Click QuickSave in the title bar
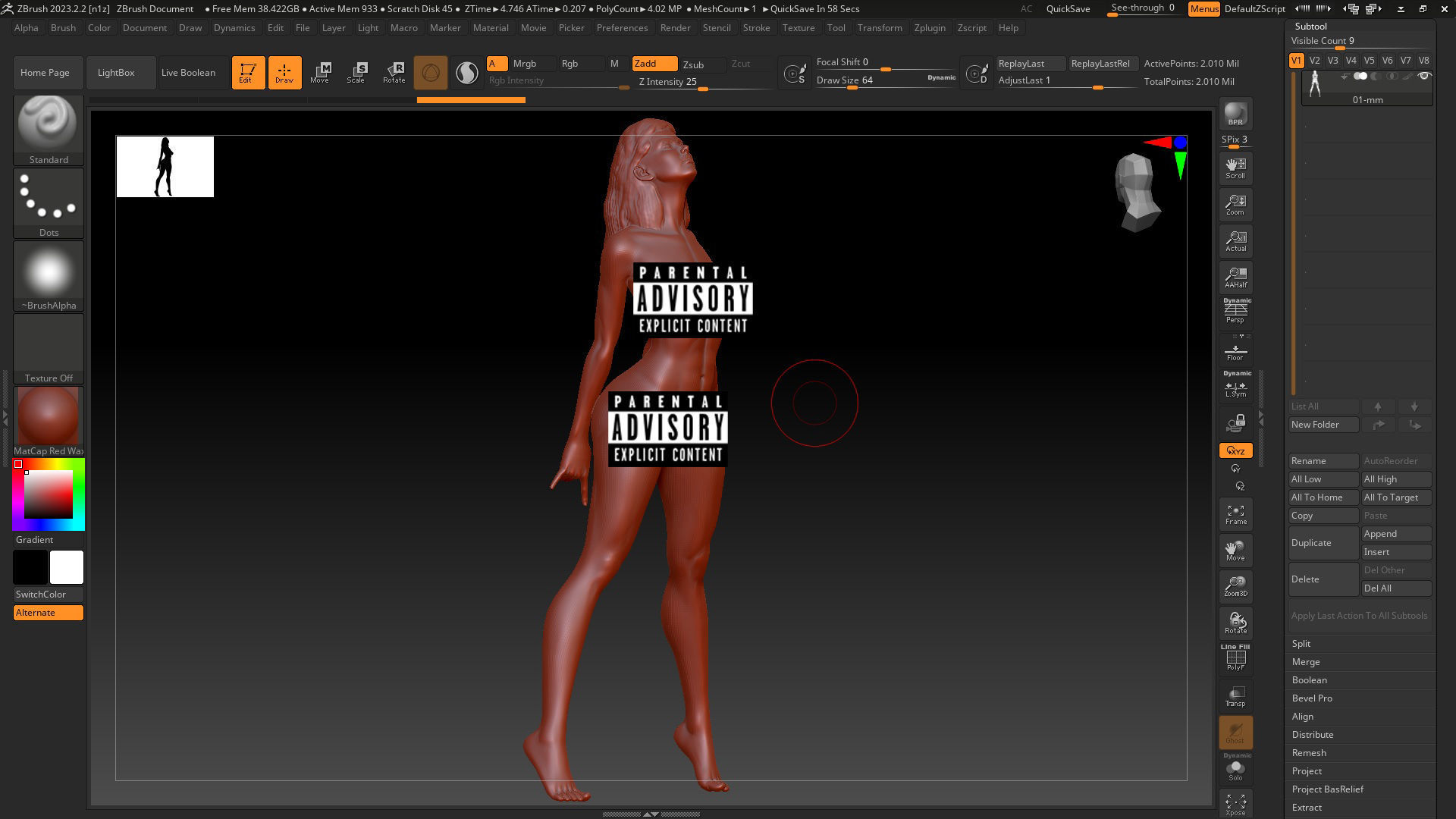Image resolution: width=1456 pixels, height=819 pixels. pos(1068,8)
